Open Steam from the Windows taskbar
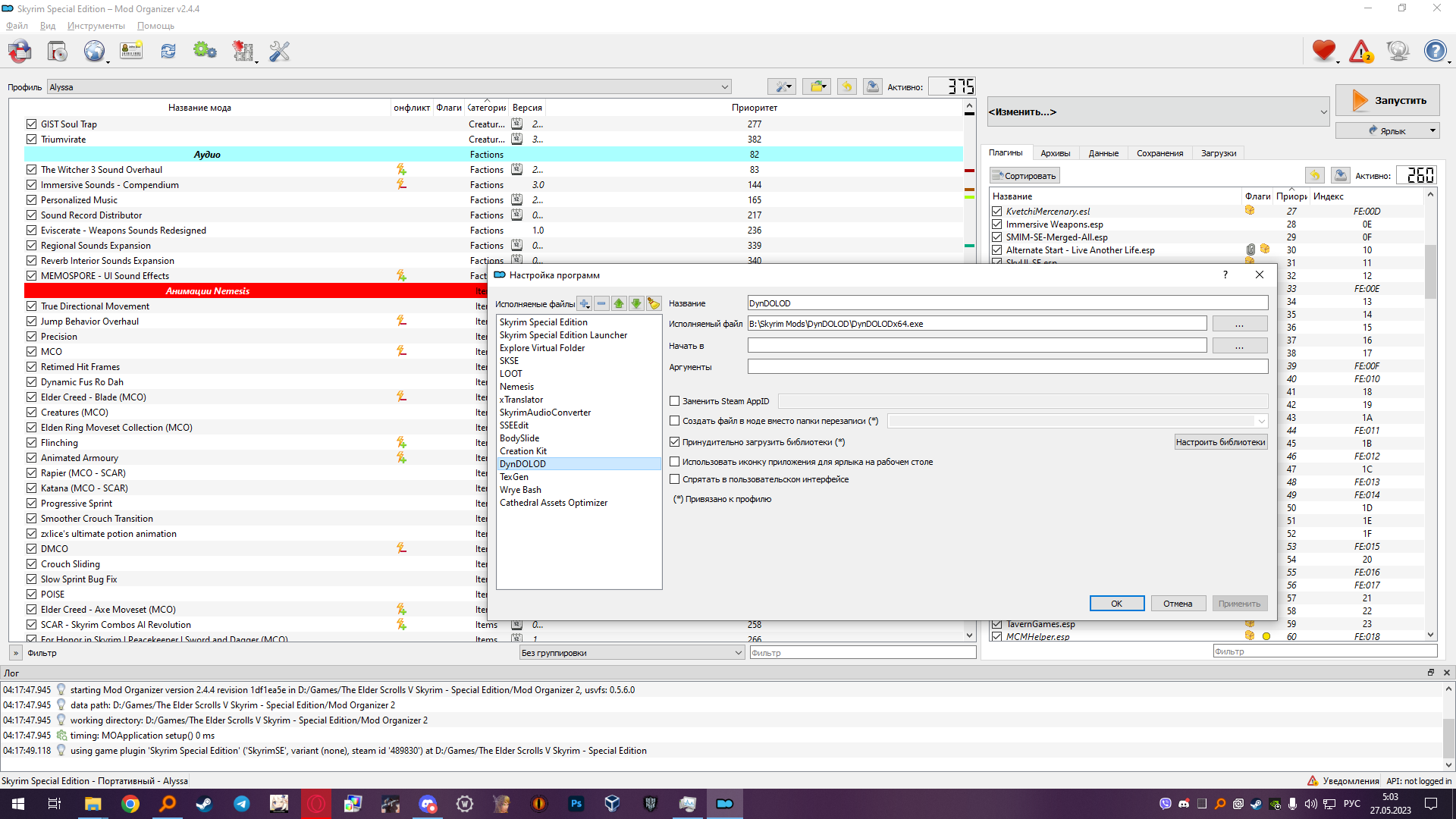Screen dimensions: 1456x819 pos(204,804)
